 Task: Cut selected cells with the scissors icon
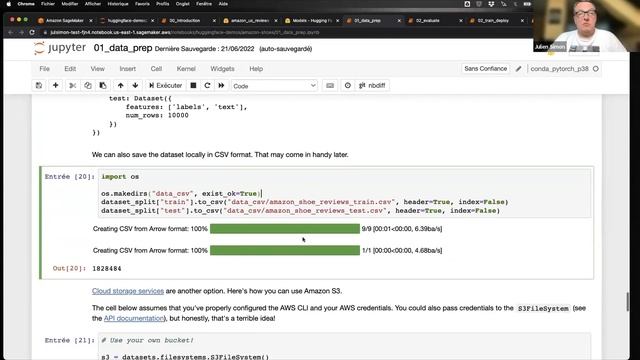pyautogui.click(x=73, y=85)
